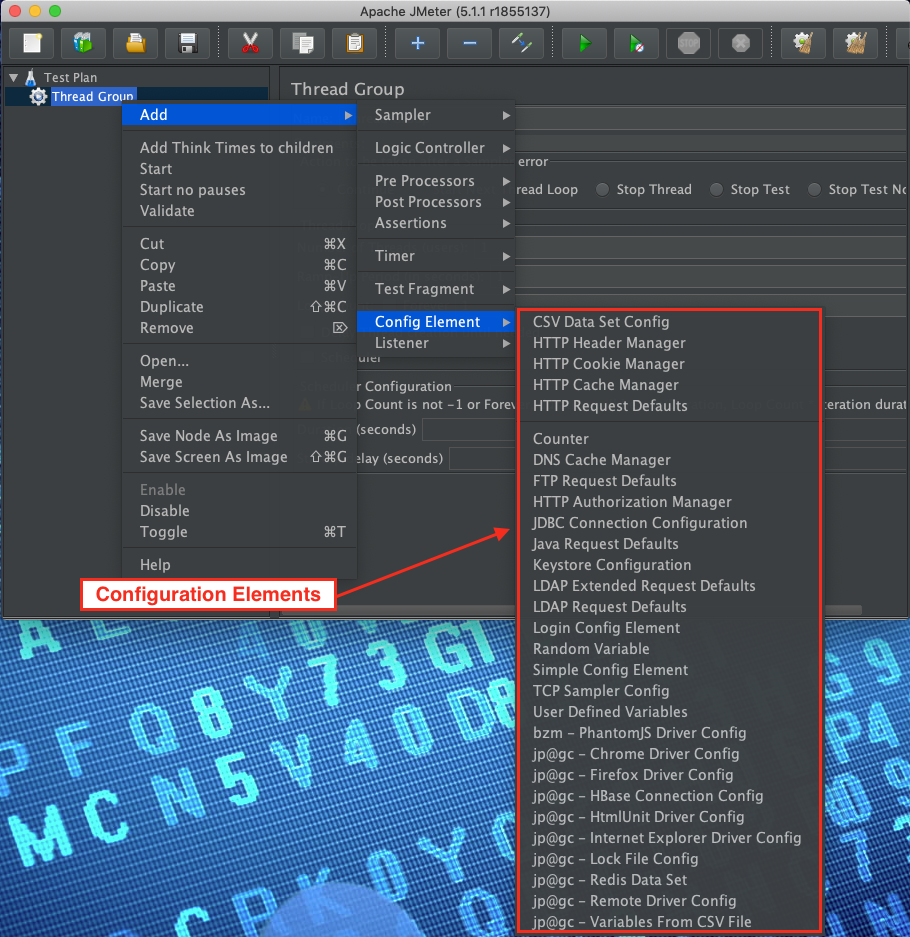Screen dimensions: 910x937
Task: Open the Add submenu entry
Action: 240,115
